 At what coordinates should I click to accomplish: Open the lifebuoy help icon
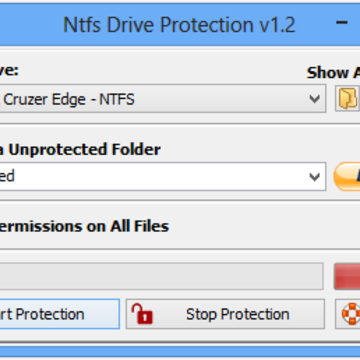coord(351,314)
